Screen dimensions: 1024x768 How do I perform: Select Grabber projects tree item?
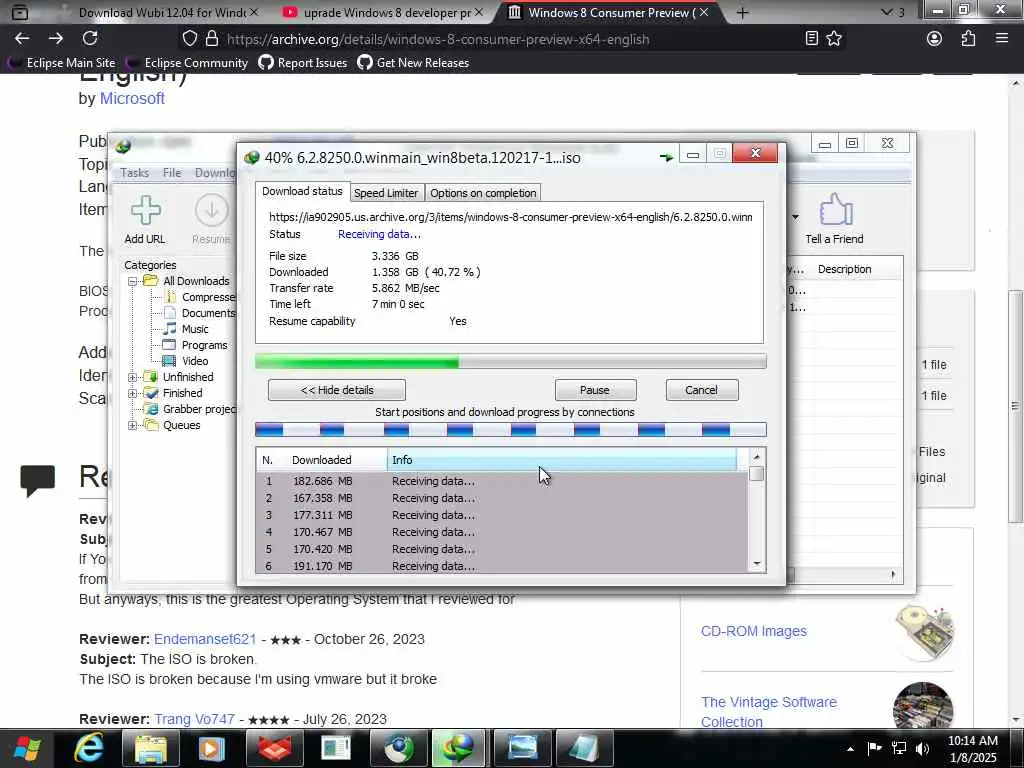199,409
